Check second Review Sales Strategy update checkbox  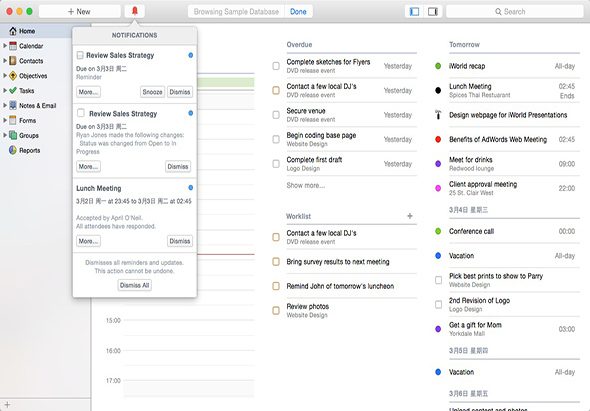point(81,113)
